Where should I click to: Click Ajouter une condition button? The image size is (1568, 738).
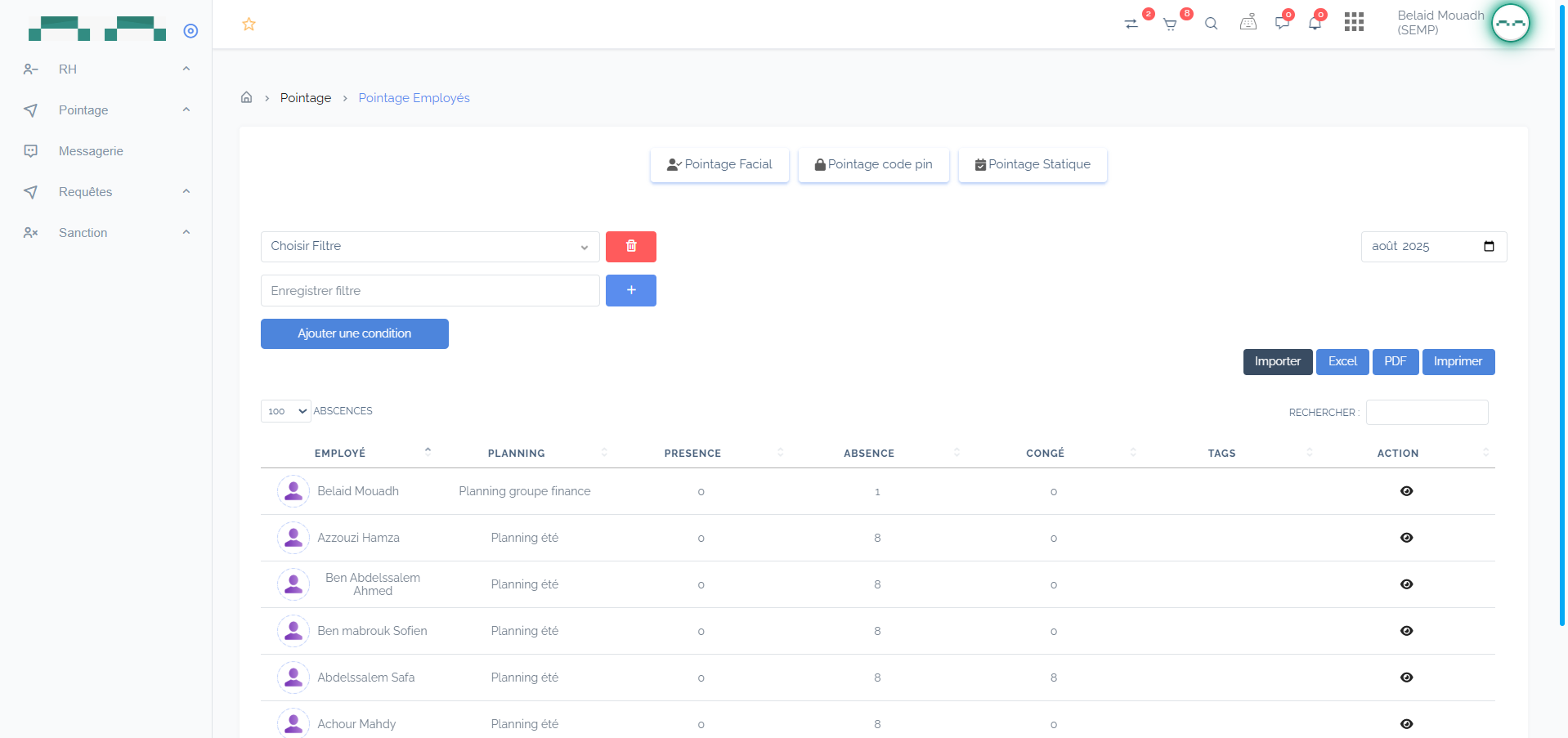click(355, 333)
